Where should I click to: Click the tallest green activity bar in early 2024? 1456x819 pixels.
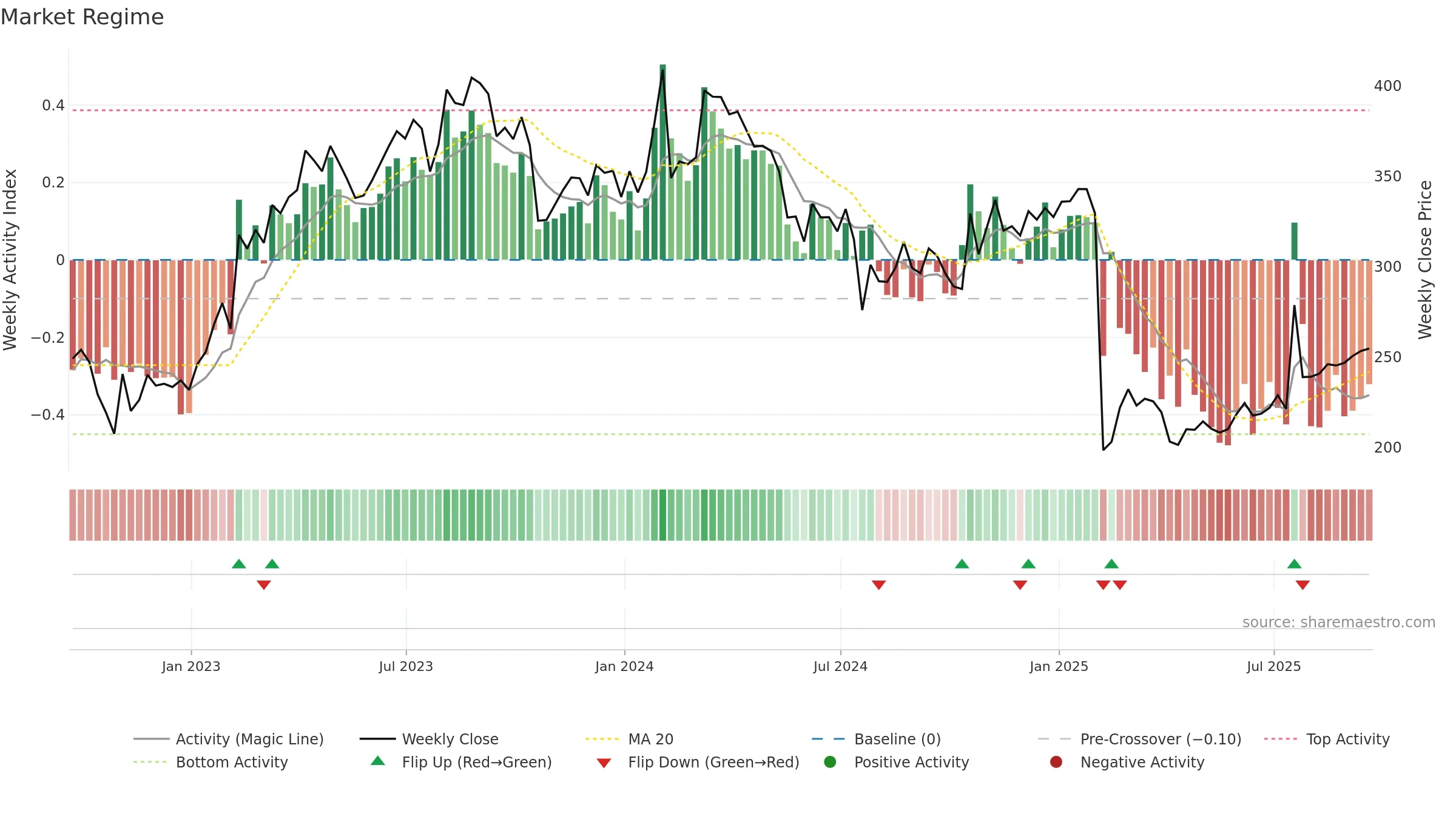pos(663,162)
